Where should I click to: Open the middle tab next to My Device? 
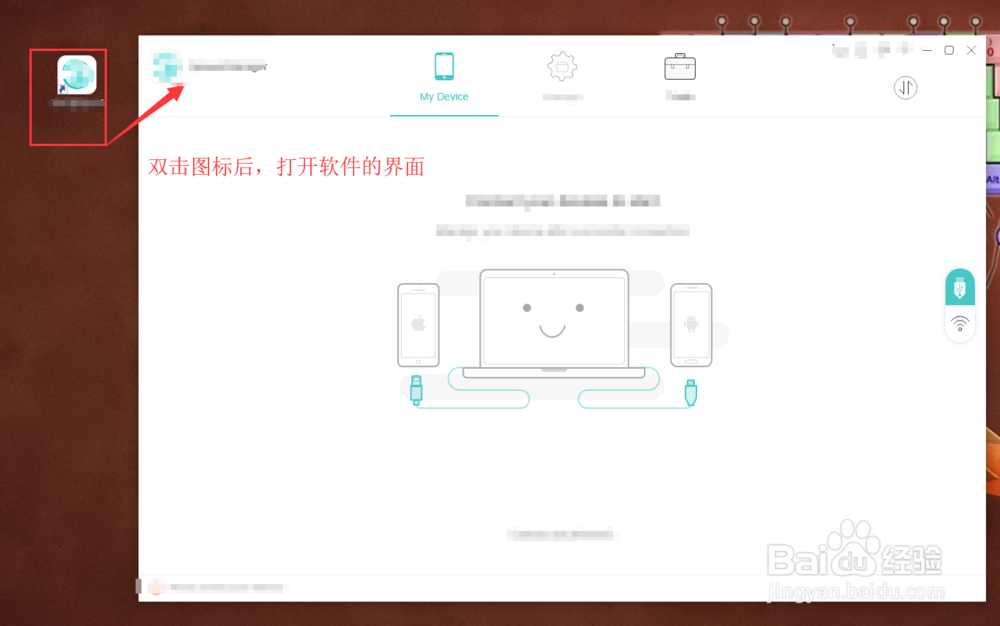click(x=562, y=78)
